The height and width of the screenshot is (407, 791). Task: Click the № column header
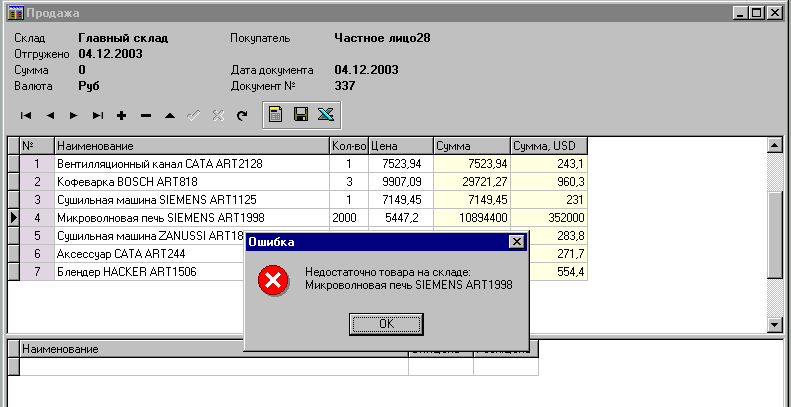[37, 146]
